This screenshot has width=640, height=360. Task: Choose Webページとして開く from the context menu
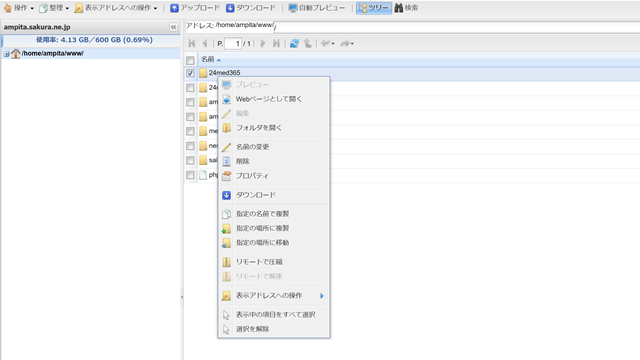coord(274,99)
